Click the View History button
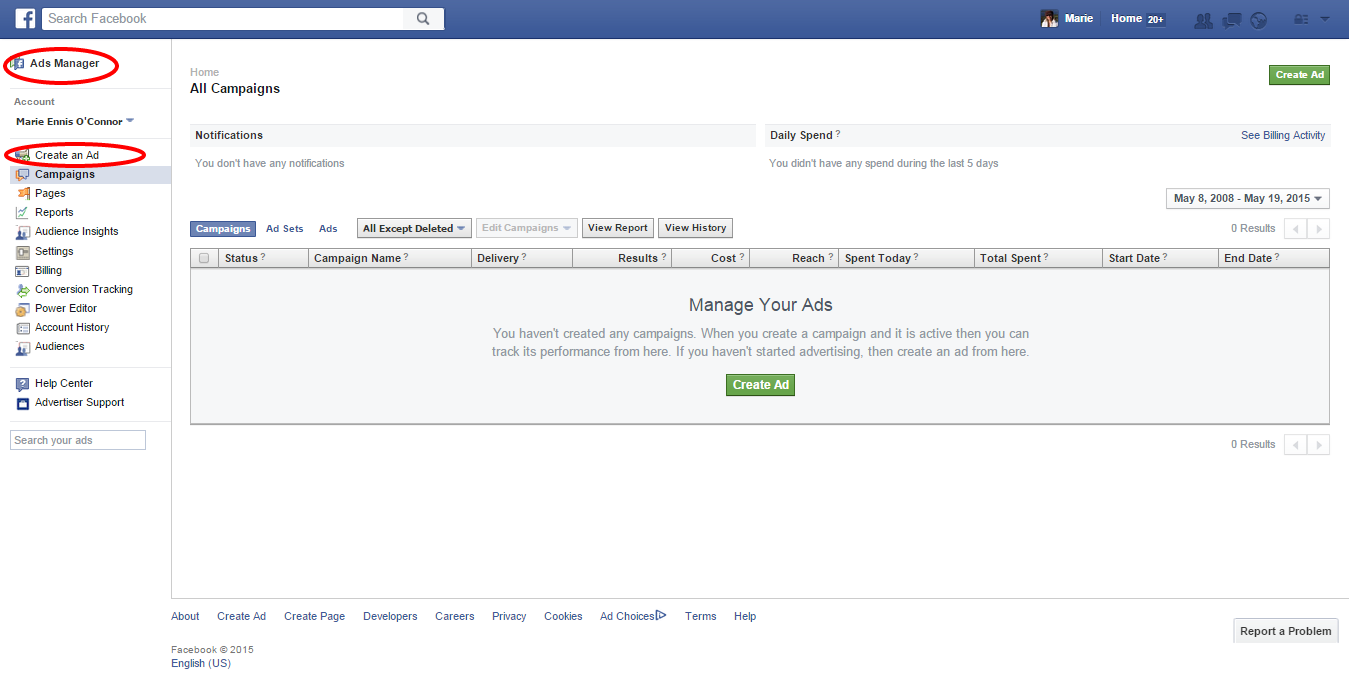This screenshot has width=1349, height=688. 695,228
